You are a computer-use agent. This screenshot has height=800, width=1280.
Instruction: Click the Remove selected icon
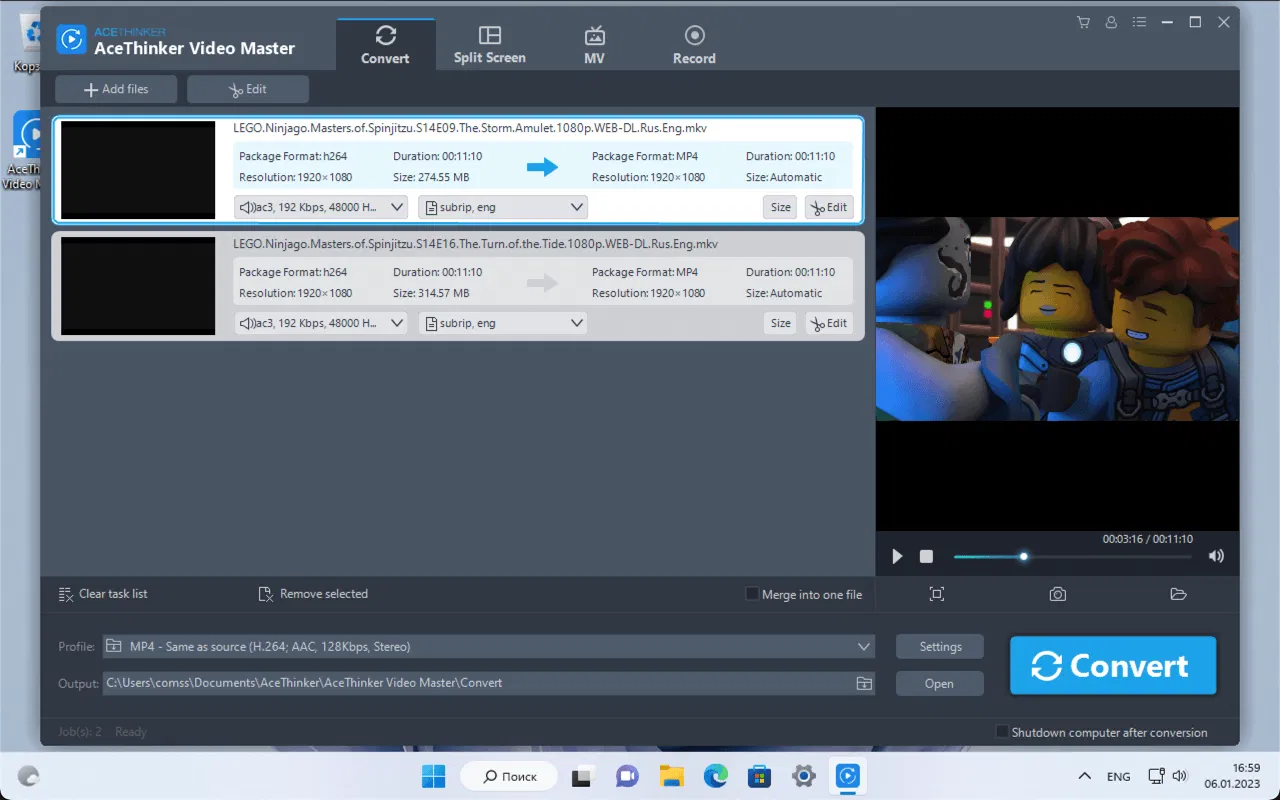coord(266,594)
